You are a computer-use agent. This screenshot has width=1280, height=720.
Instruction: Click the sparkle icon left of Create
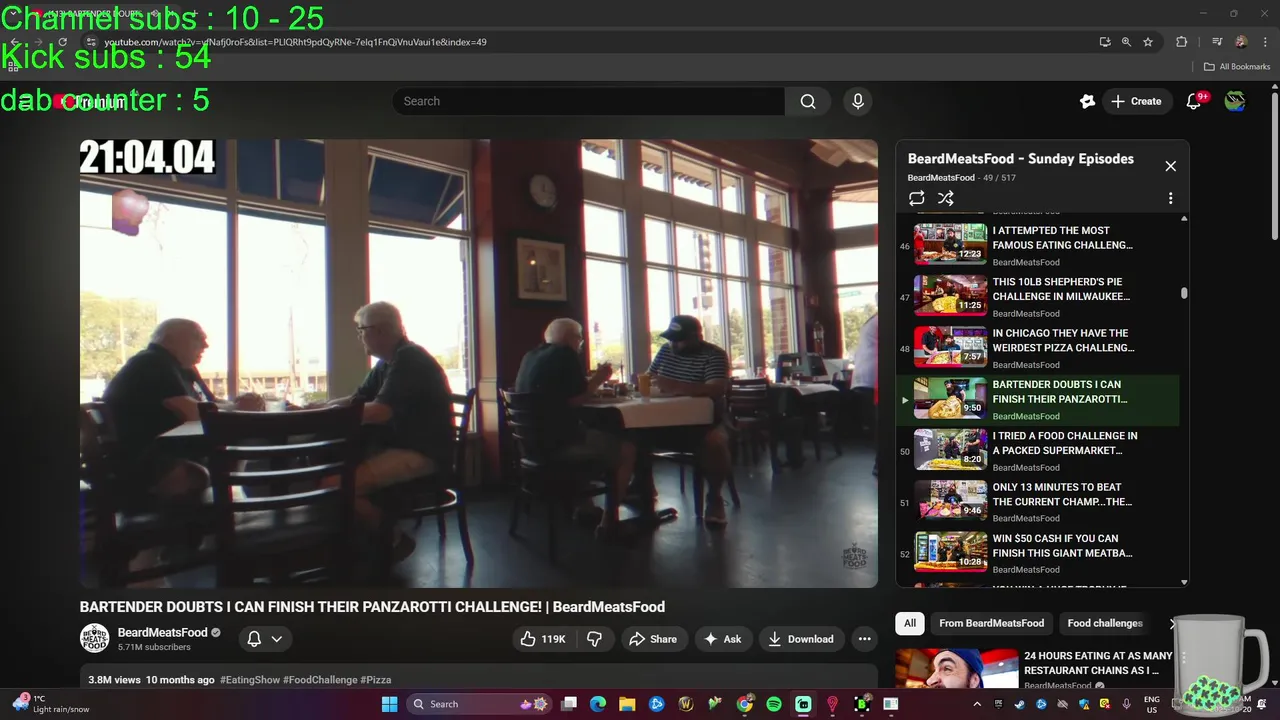1087,101
